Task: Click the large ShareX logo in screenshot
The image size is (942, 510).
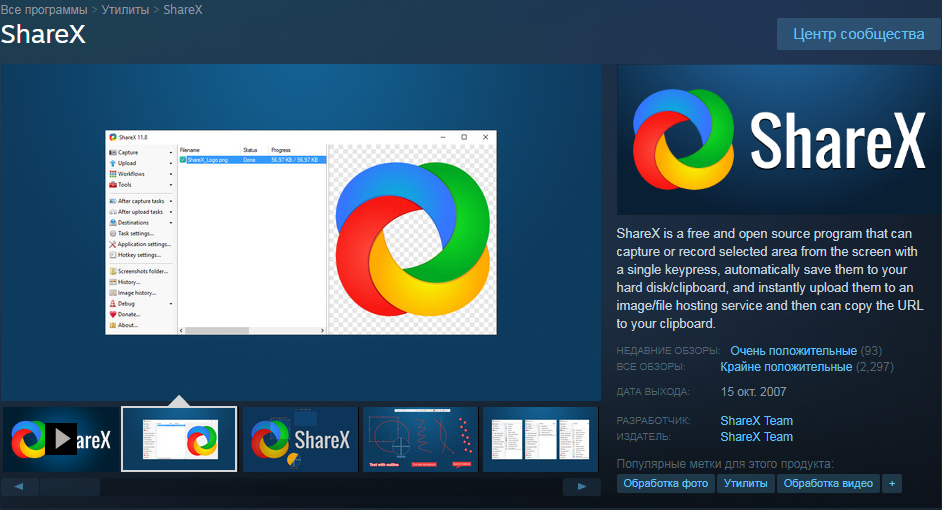Action: (x=412, y=238)
